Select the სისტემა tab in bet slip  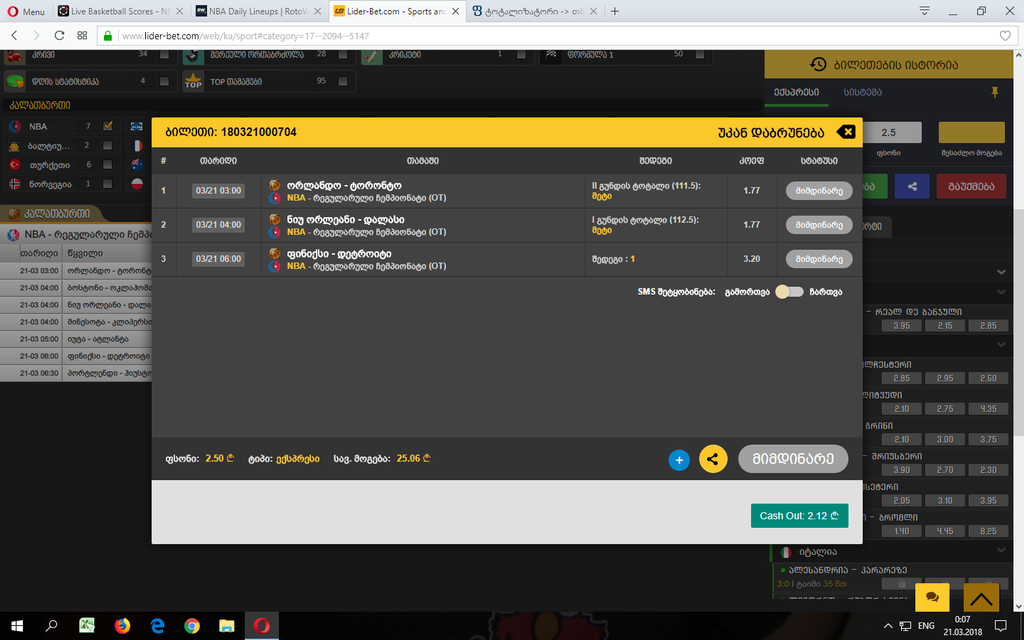[x=863, y=92]
